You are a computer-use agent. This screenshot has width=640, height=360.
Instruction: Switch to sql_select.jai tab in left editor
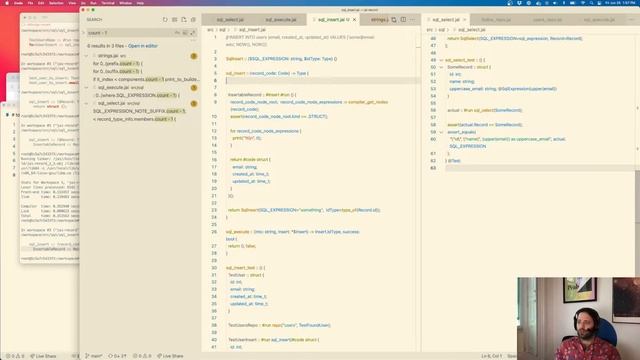click(x=230, y=20)
